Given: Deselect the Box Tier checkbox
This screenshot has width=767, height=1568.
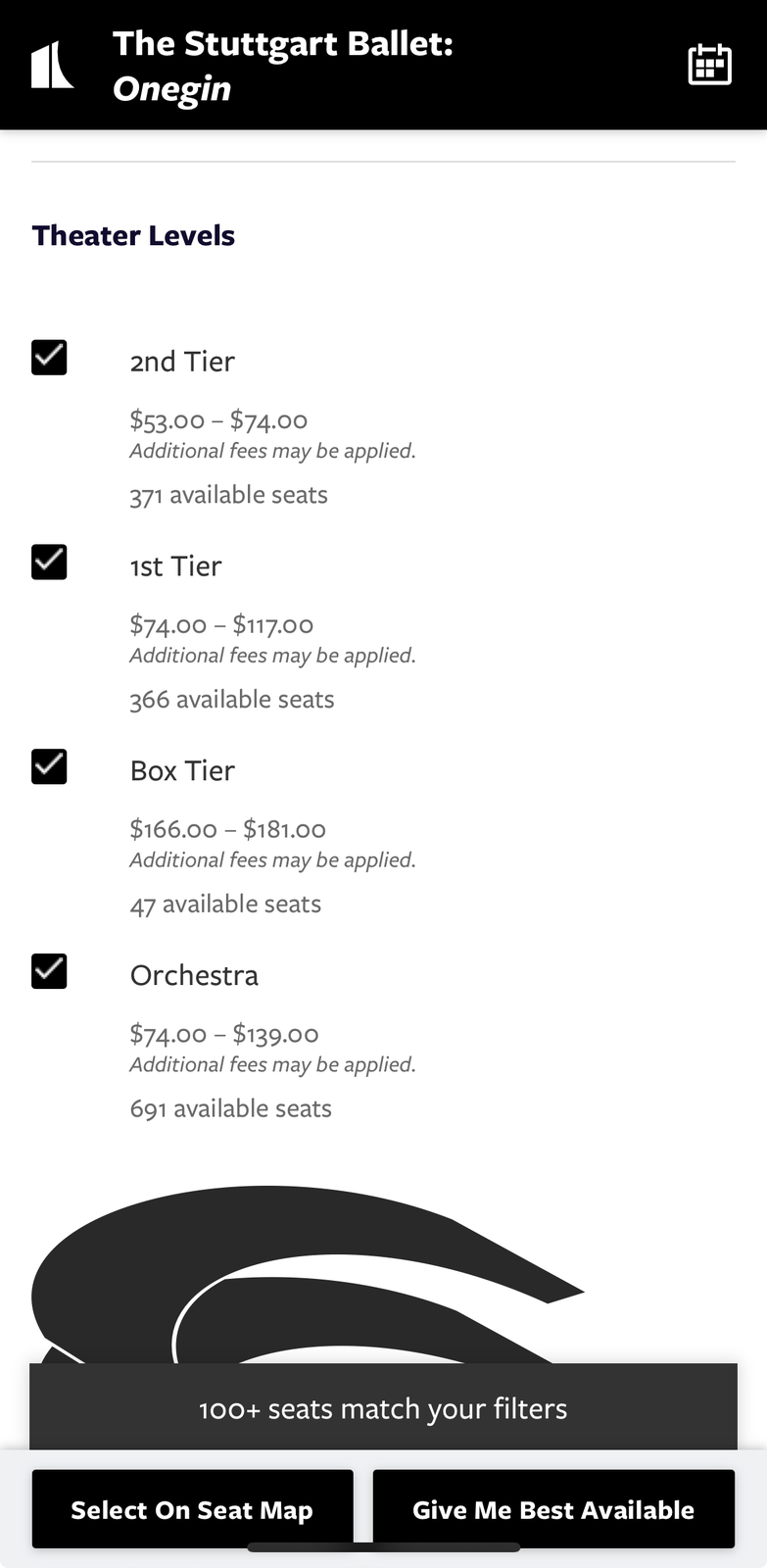Looking at the screenshot, I should tap(49, 766).
